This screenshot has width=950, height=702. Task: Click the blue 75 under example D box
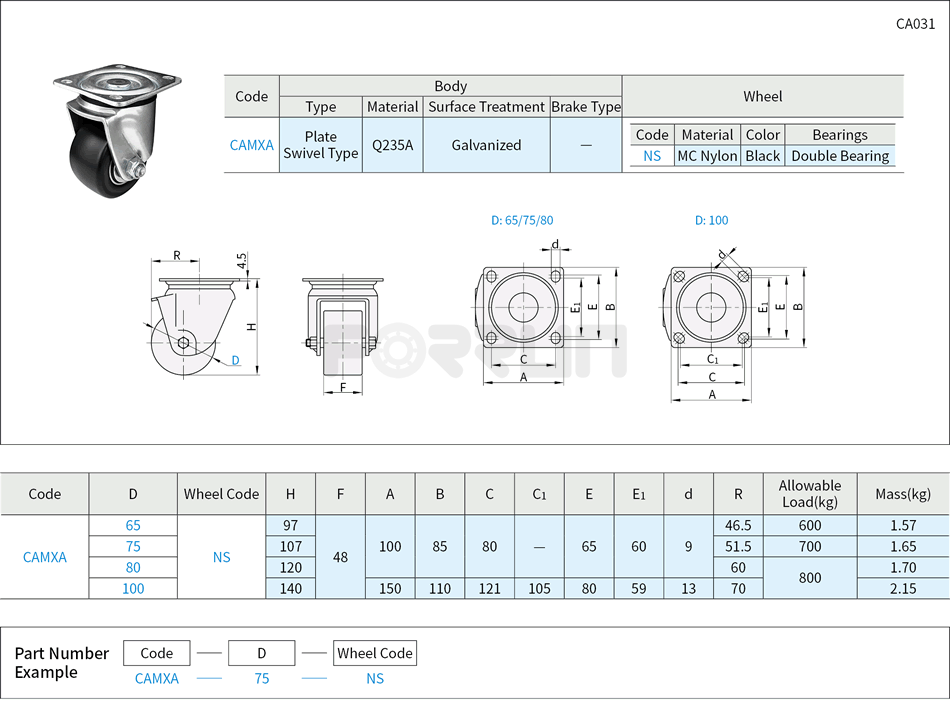point(261,678)
